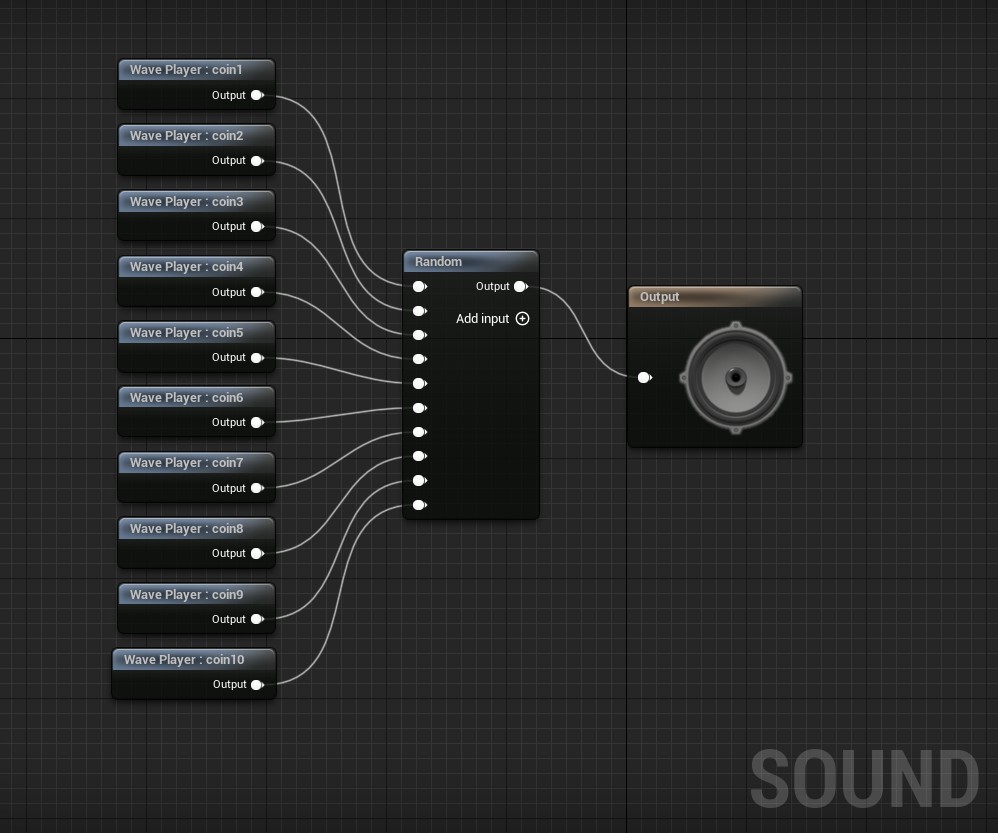This screenshot has width=998, height=833.
Task: Click the coin1 Wave Player output pin
Action: click(257, 96)
